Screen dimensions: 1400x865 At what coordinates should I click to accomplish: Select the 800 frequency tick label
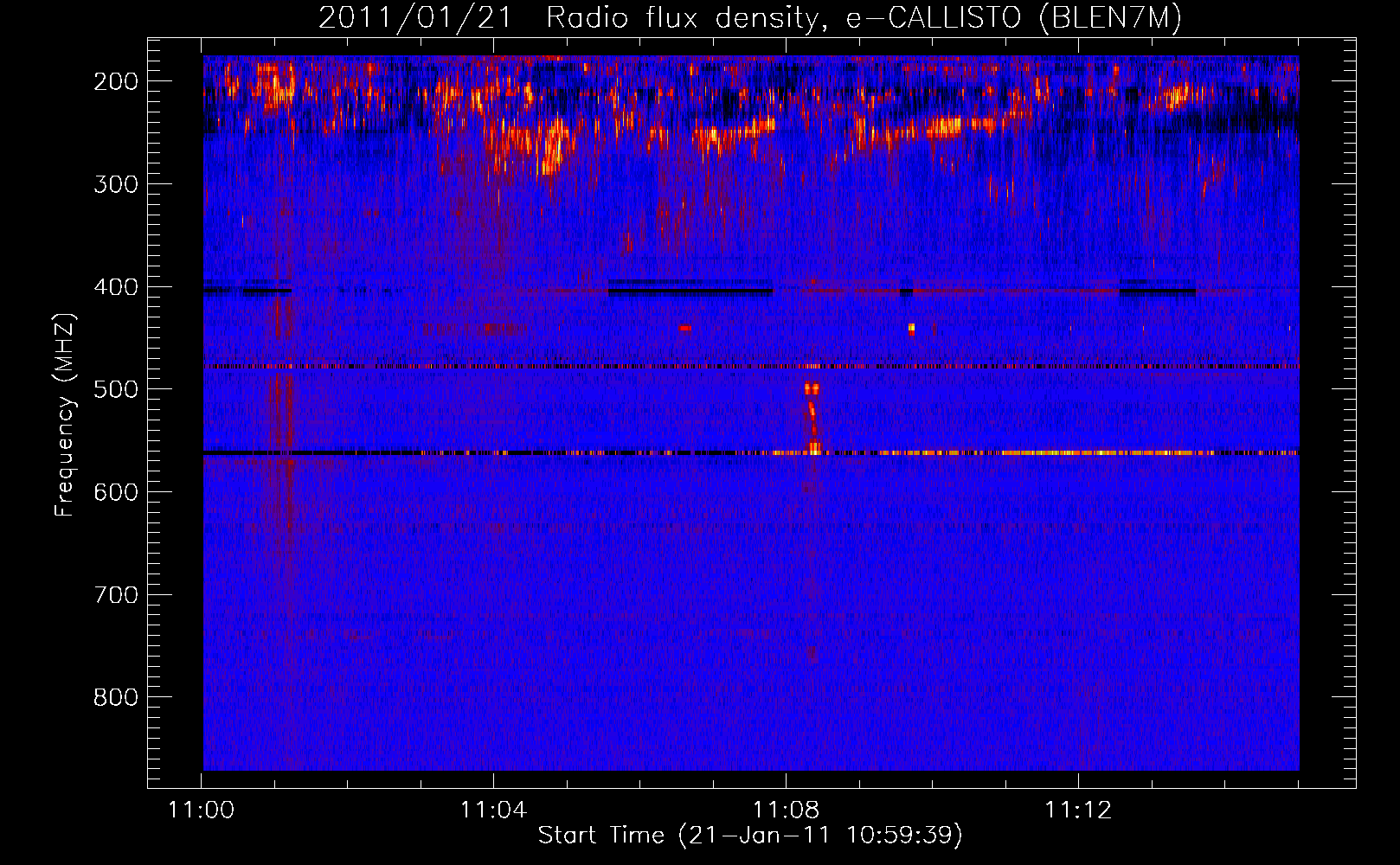click(116, 697)
